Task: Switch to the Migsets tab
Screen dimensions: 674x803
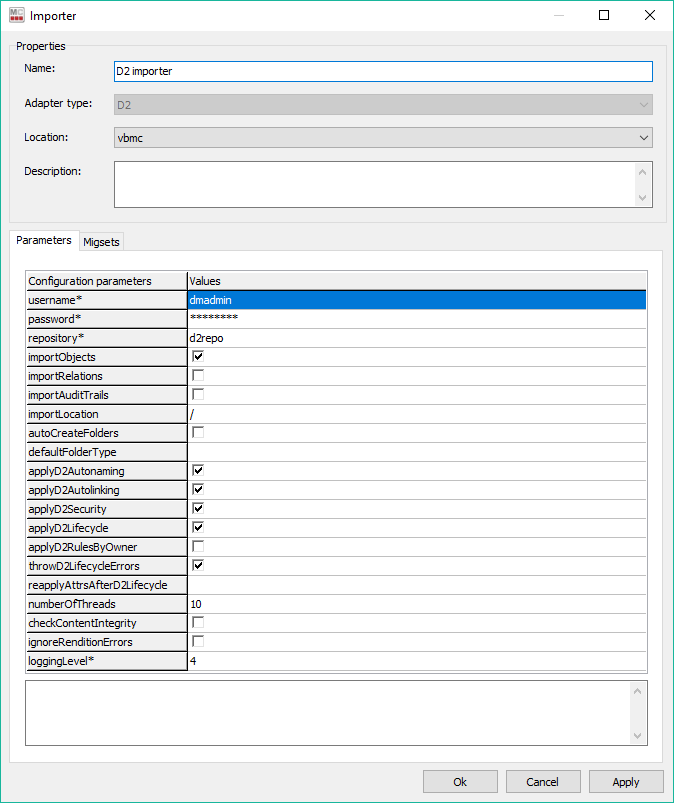Action: [102, 242]
